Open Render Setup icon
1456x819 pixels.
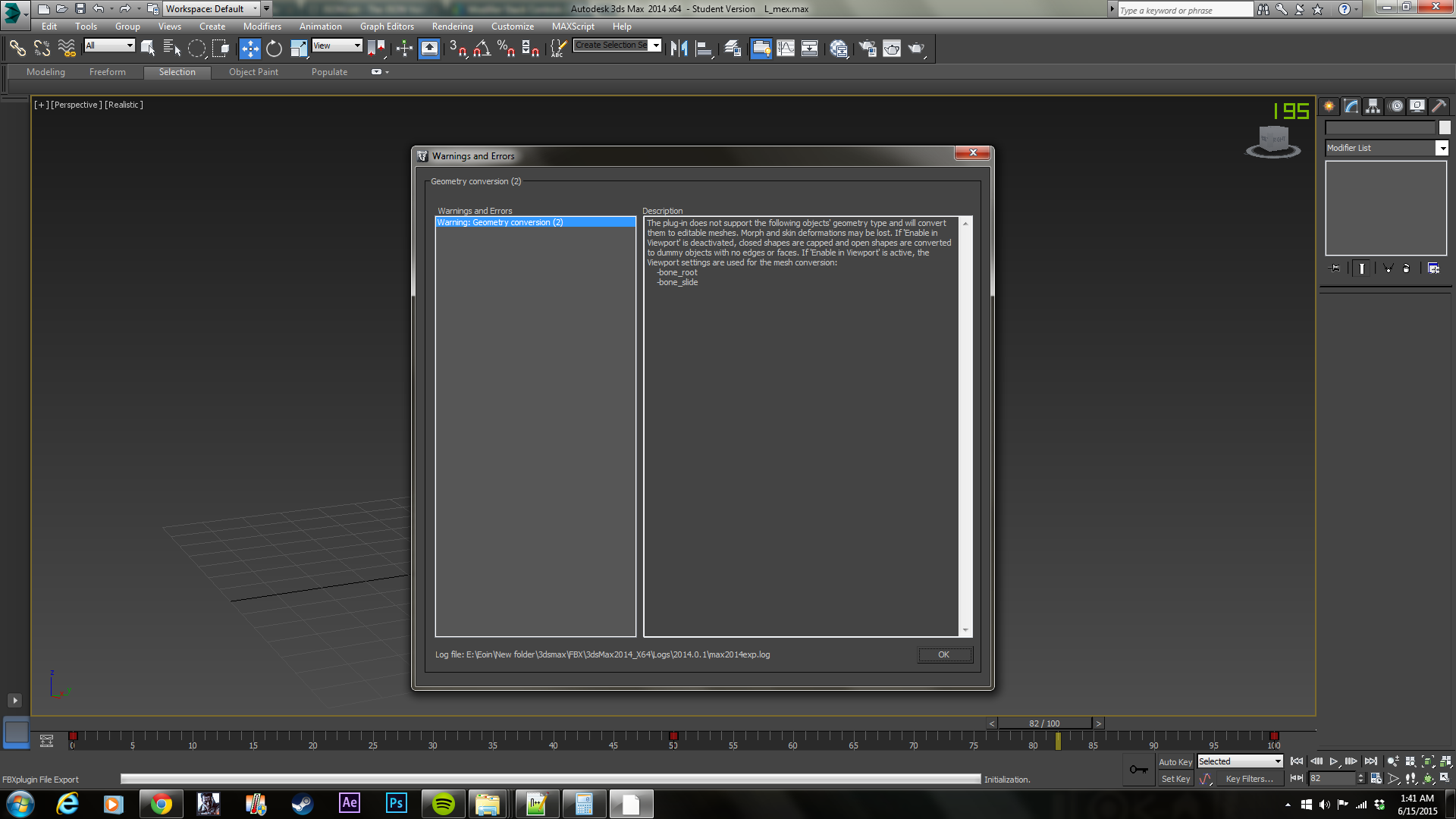pyautogui.click(x=868, y=49)
